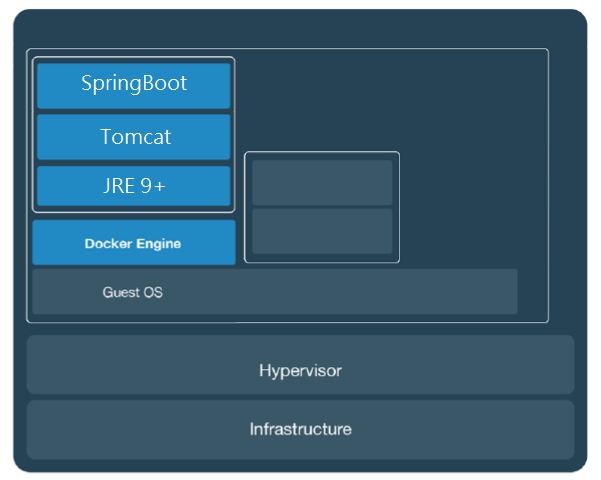Screen dimensions: 601x480
Task: Click the Tomcat layer block
Action: click(x=134, y=137)
